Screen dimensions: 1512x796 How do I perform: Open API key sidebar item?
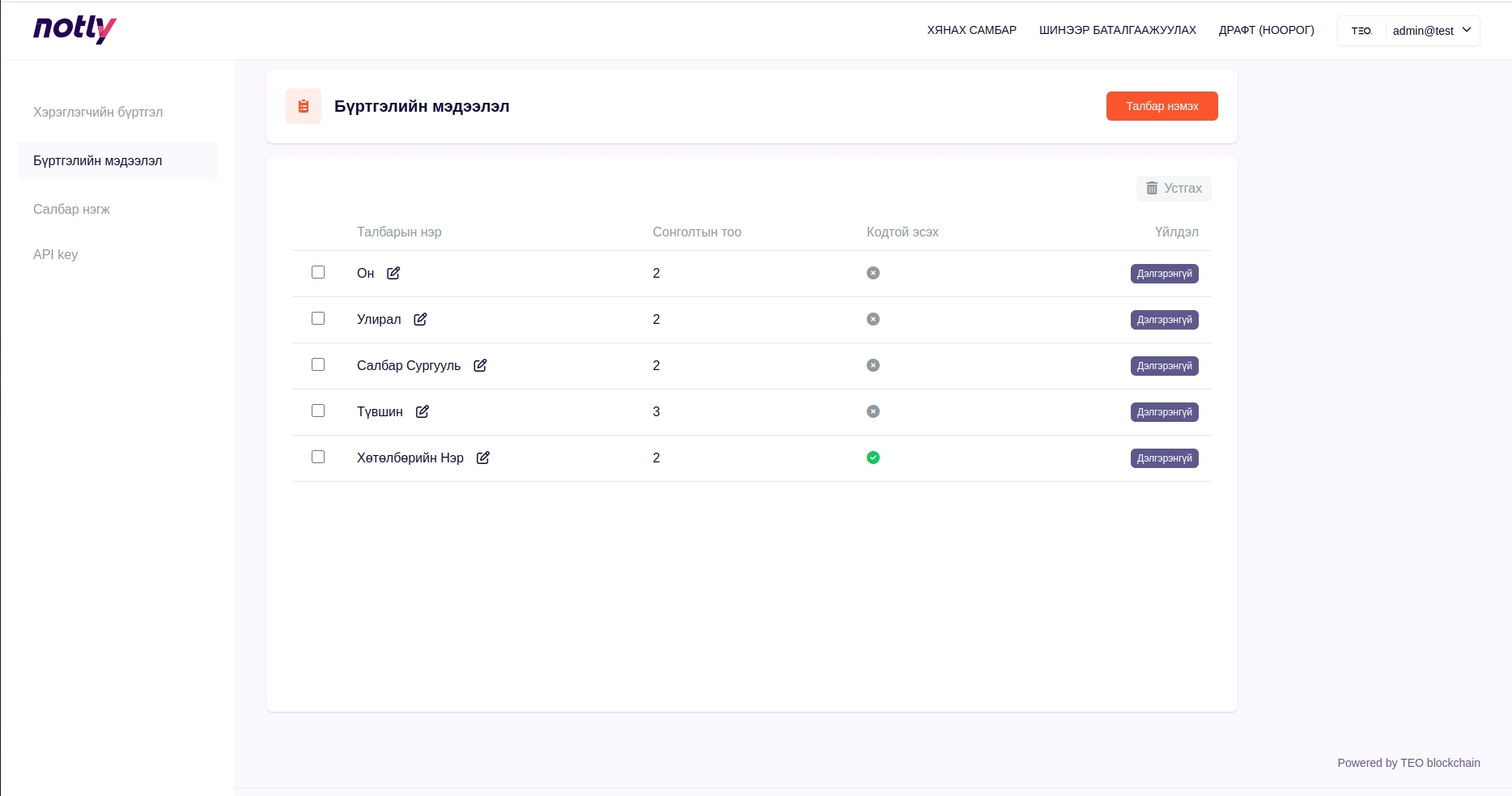coord(56,254)
